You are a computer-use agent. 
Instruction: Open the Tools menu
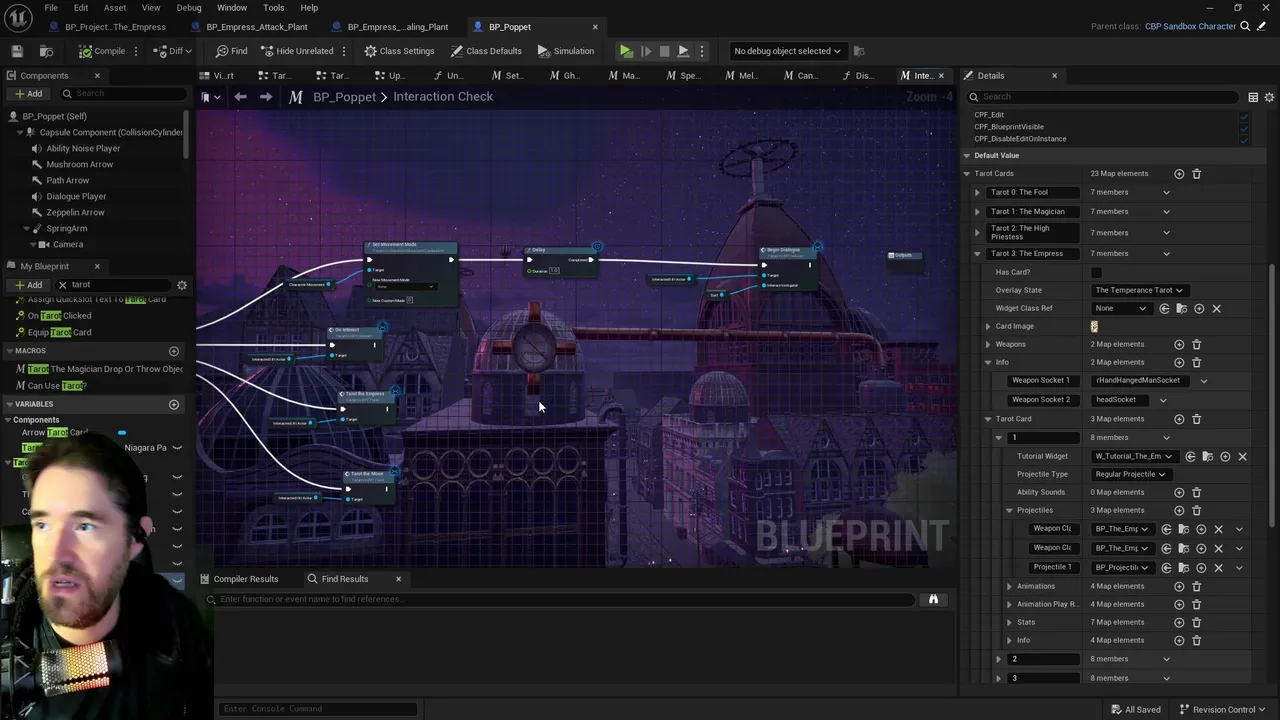coord(274,8)
